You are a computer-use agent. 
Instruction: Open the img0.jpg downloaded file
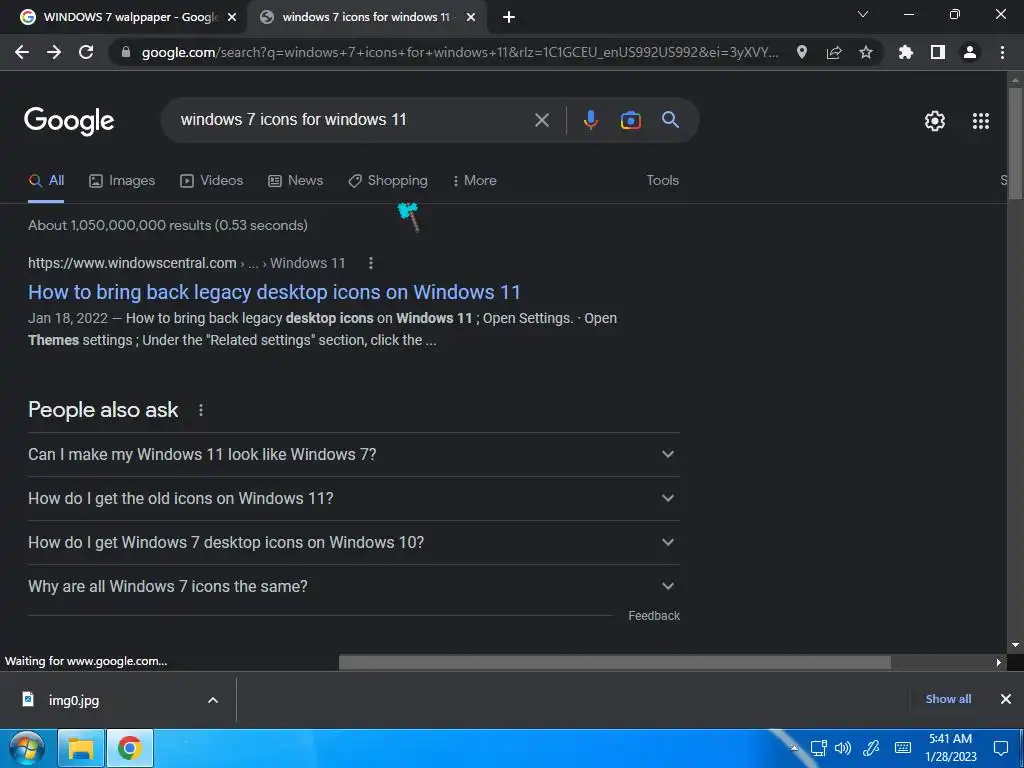tap(74, 701)
